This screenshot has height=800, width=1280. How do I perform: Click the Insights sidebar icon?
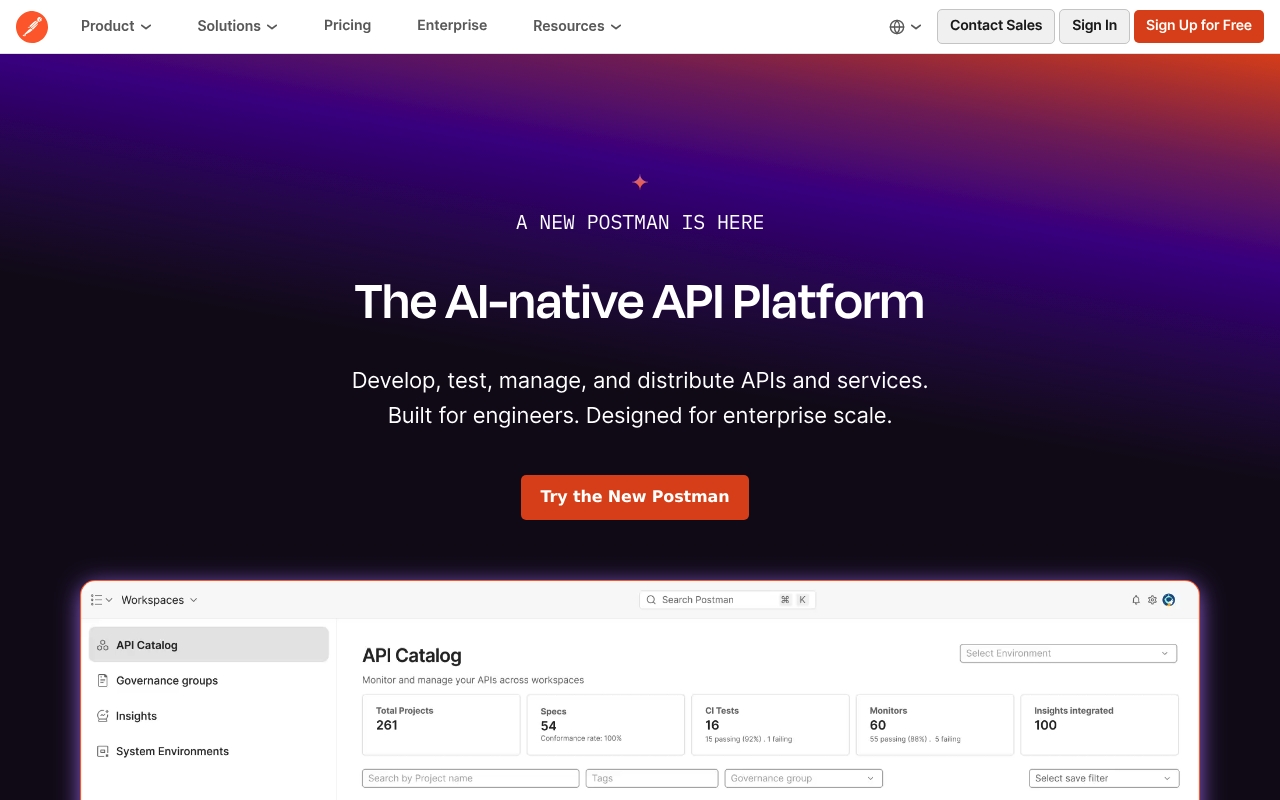click(x=102, y=716)
